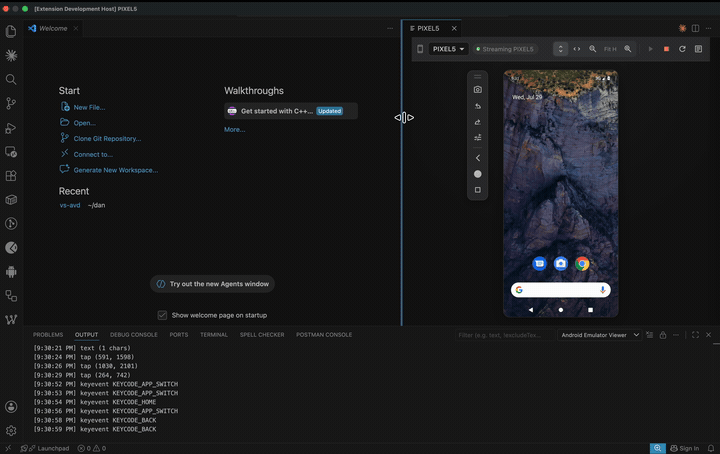Zoom in on the emulator view

coord(628,49)
